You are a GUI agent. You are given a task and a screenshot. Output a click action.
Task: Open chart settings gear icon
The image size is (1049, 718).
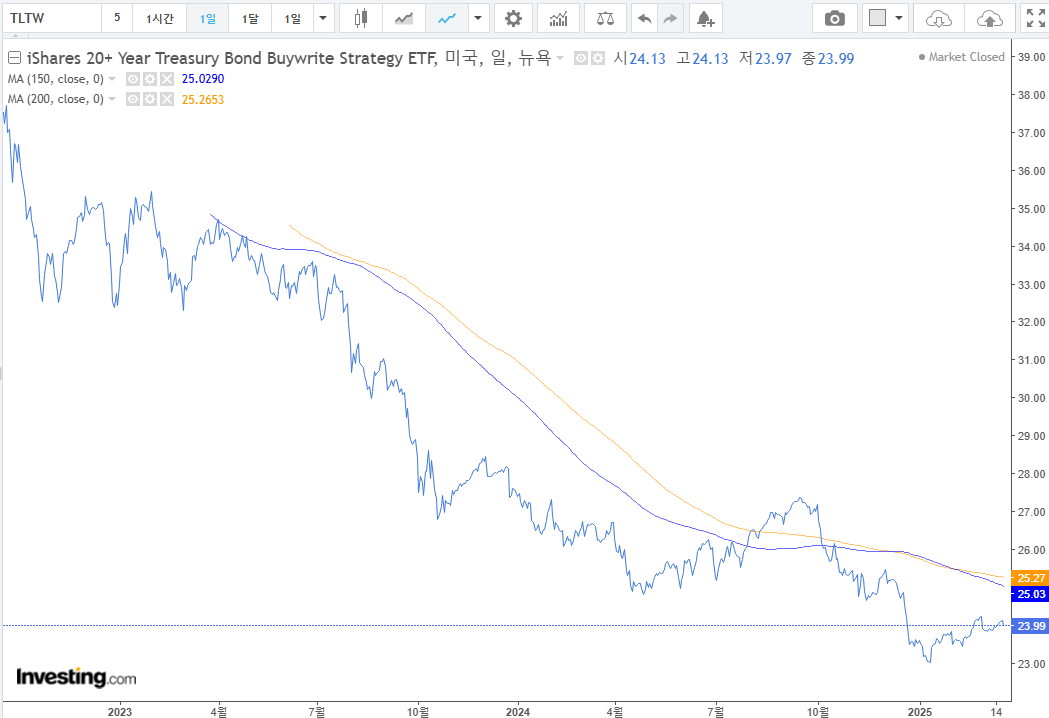[x=513, y=18]
